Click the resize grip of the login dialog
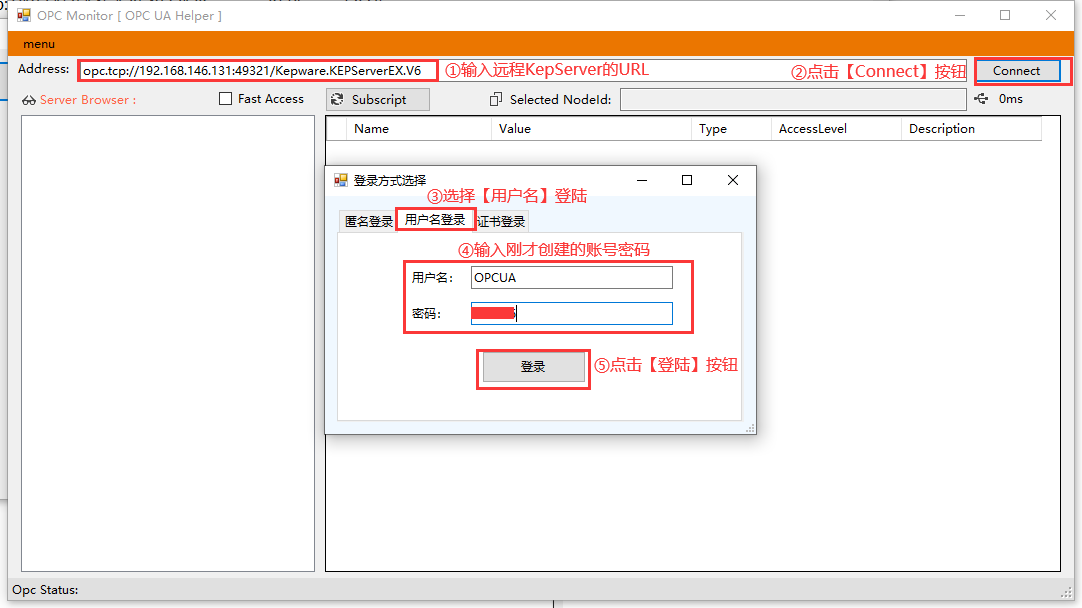The width and height of the screenshot is (1082, 608). tap(750, 427)
